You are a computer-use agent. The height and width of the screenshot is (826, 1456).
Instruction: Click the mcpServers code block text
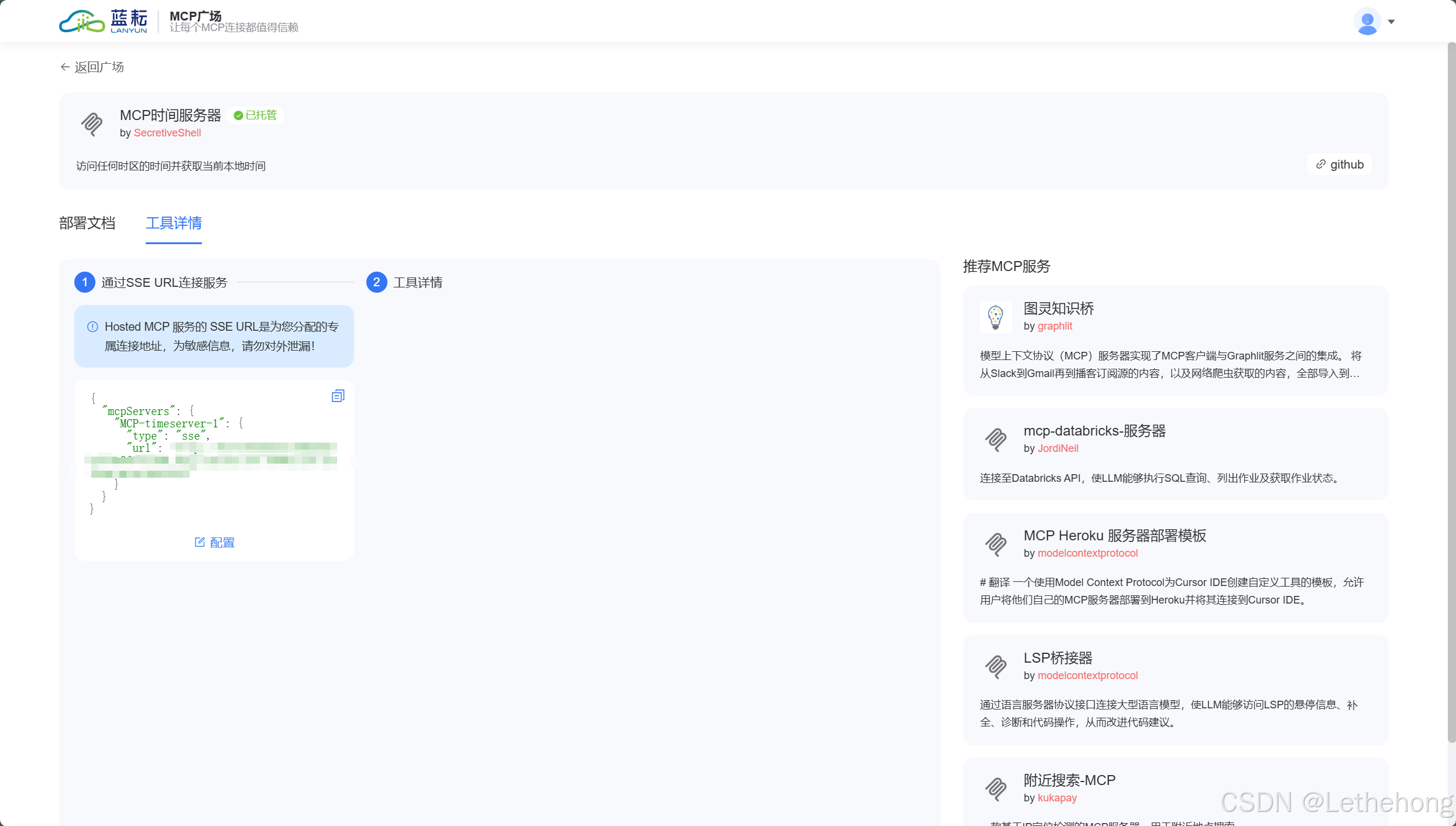214,453
